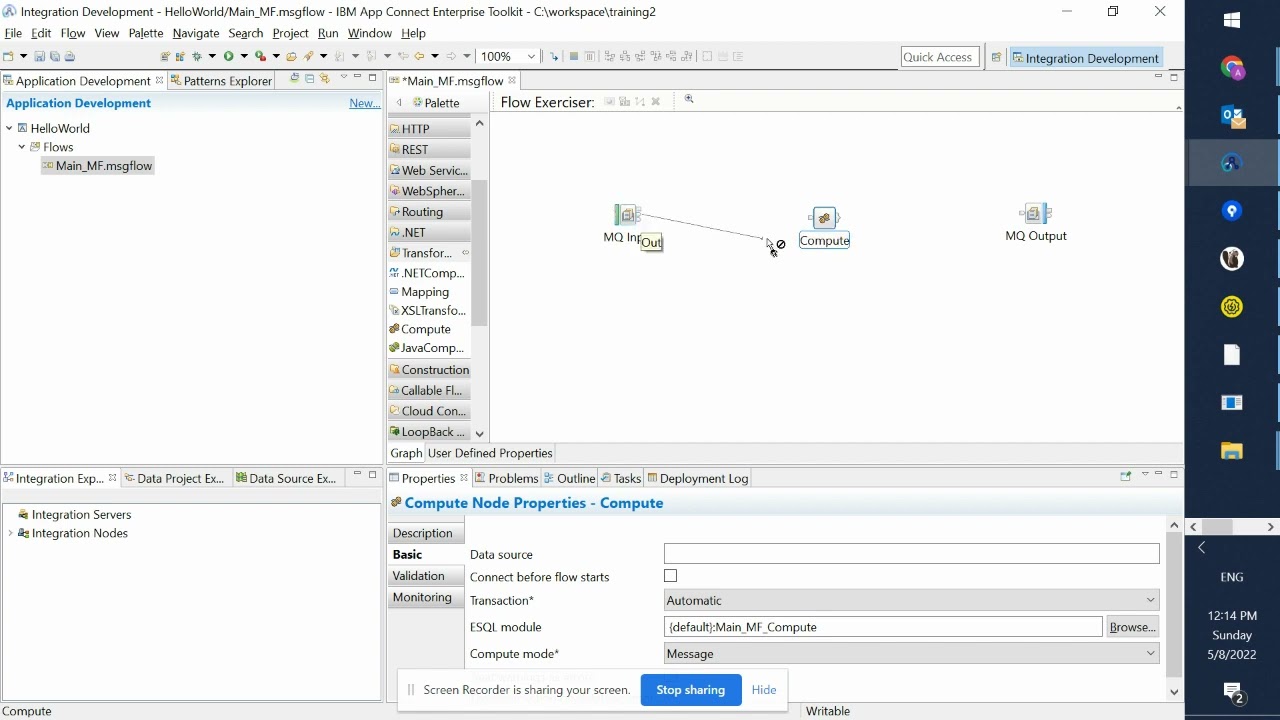Click the Browse... button for ESQL module
The width and height of the screenshot is (1280, 720).
1133,627
